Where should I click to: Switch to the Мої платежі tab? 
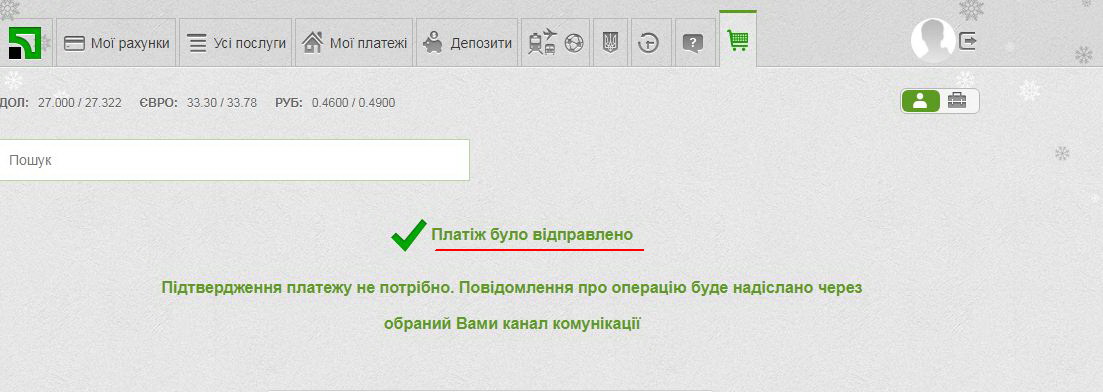[x=354, y=43]
